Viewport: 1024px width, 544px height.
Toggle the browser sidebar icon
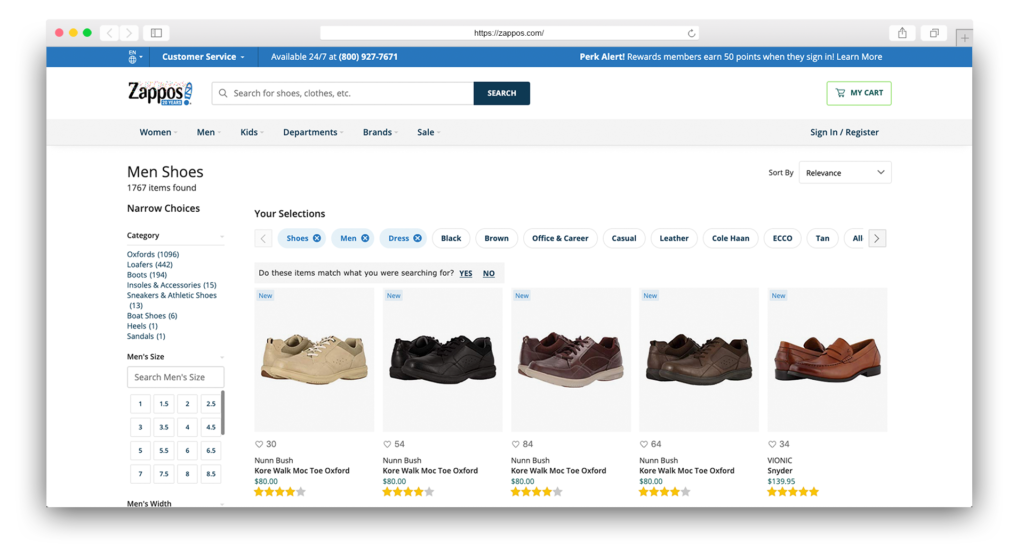click(156, 33)
